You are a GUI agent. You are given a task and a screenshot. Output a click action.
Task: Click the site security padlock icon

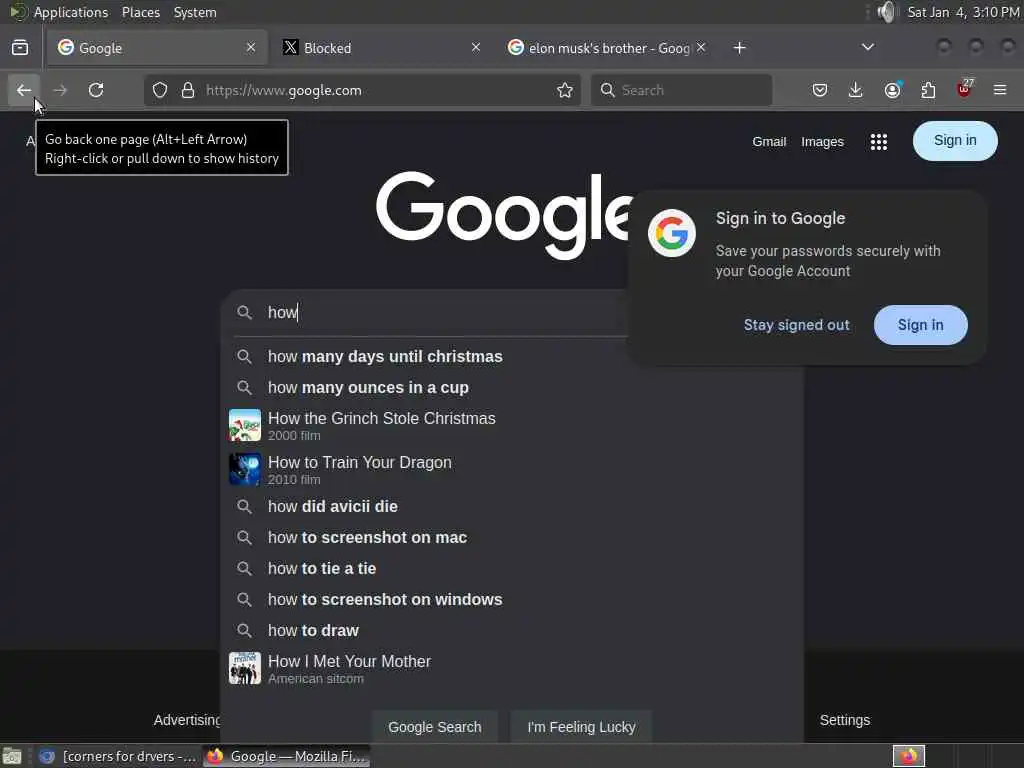pyautogui.click(x=188, y=90)
